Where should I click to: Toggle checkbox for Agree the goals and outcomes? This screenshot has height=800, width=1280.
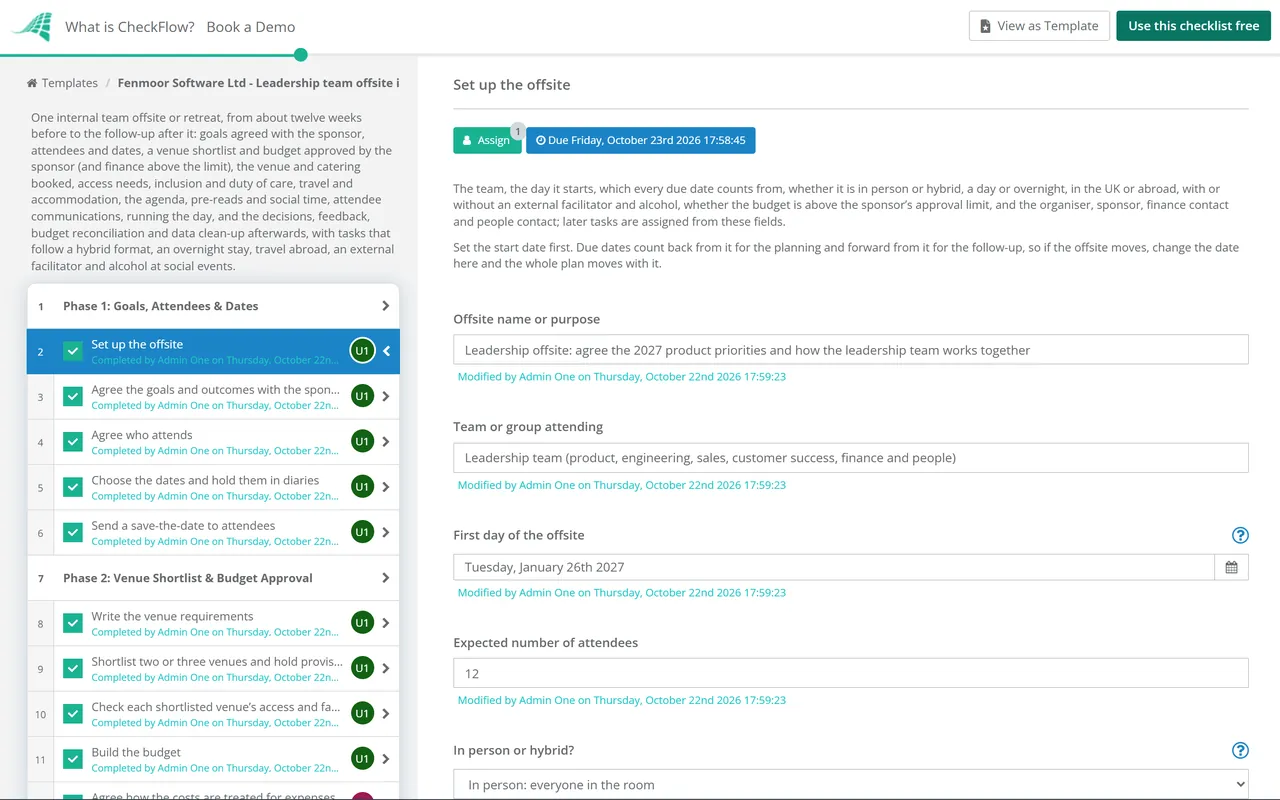[73, 396]
